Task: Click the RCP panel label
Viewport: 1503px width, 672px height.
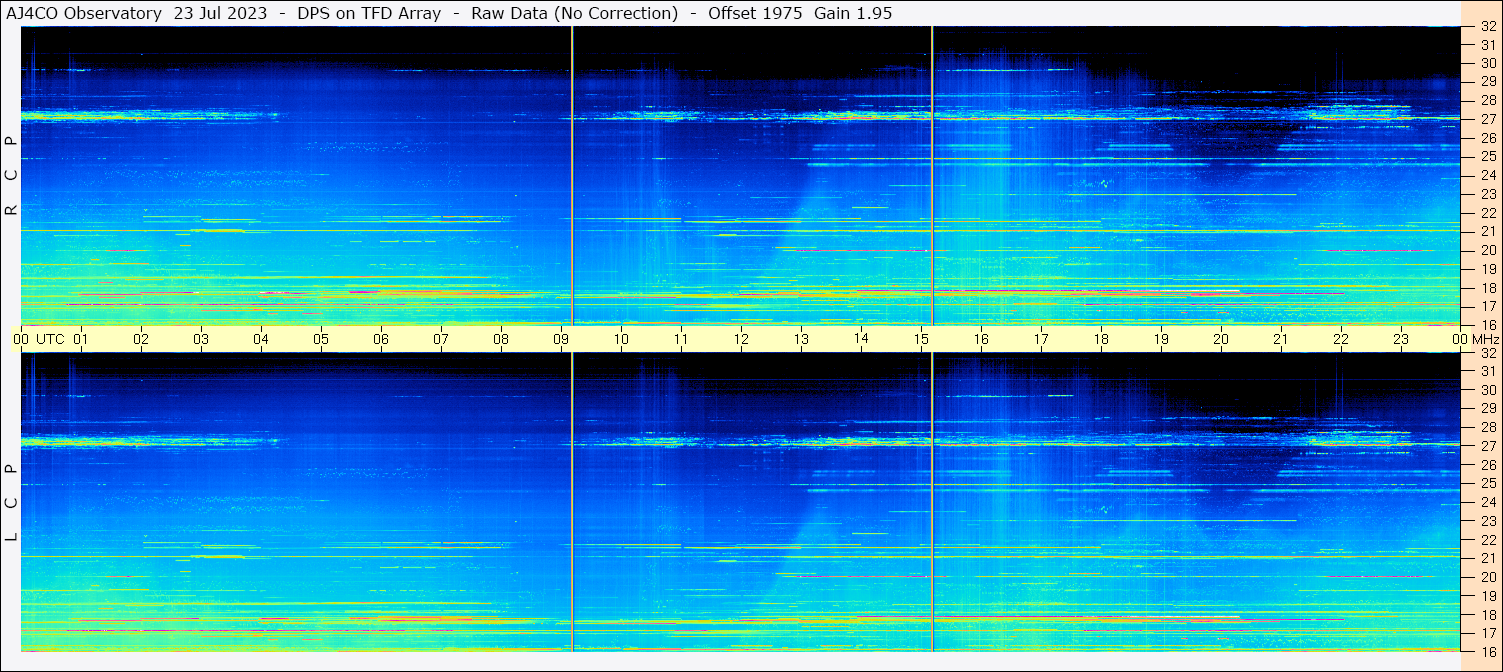Action: point(11,176)
